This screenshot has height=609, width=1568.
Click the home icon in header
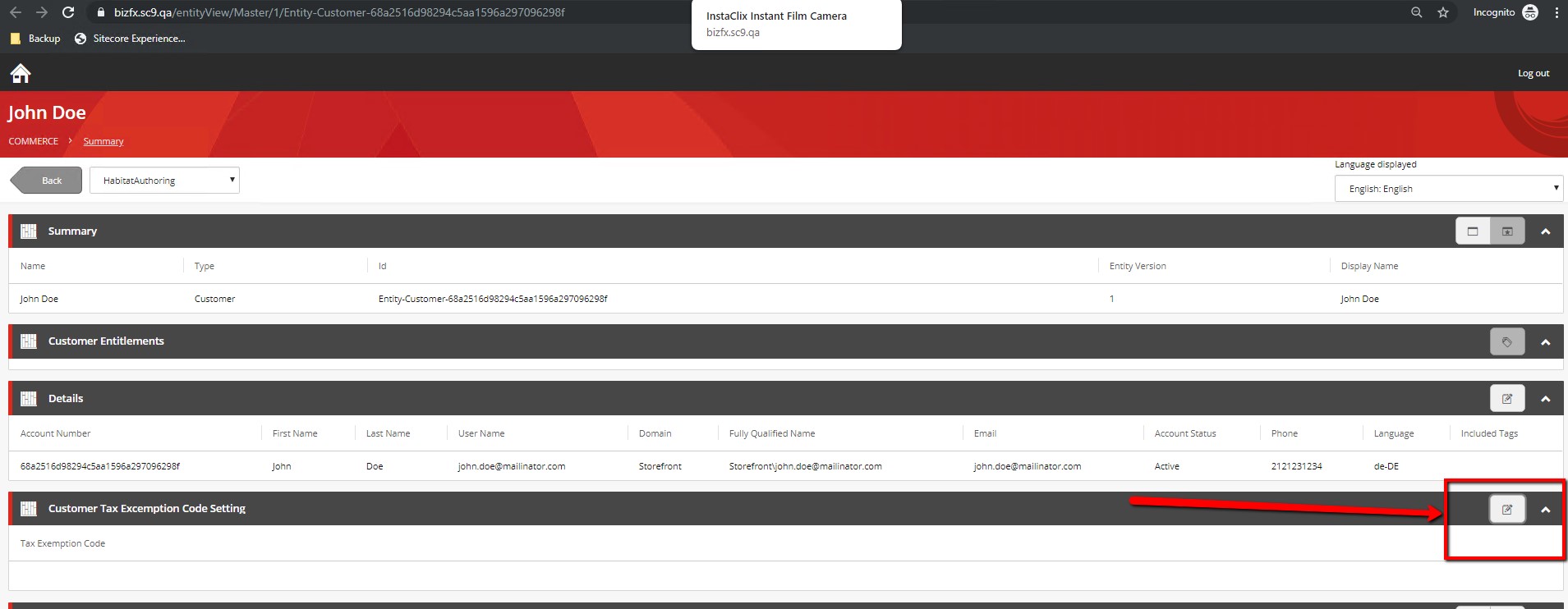tap(21, 73)
